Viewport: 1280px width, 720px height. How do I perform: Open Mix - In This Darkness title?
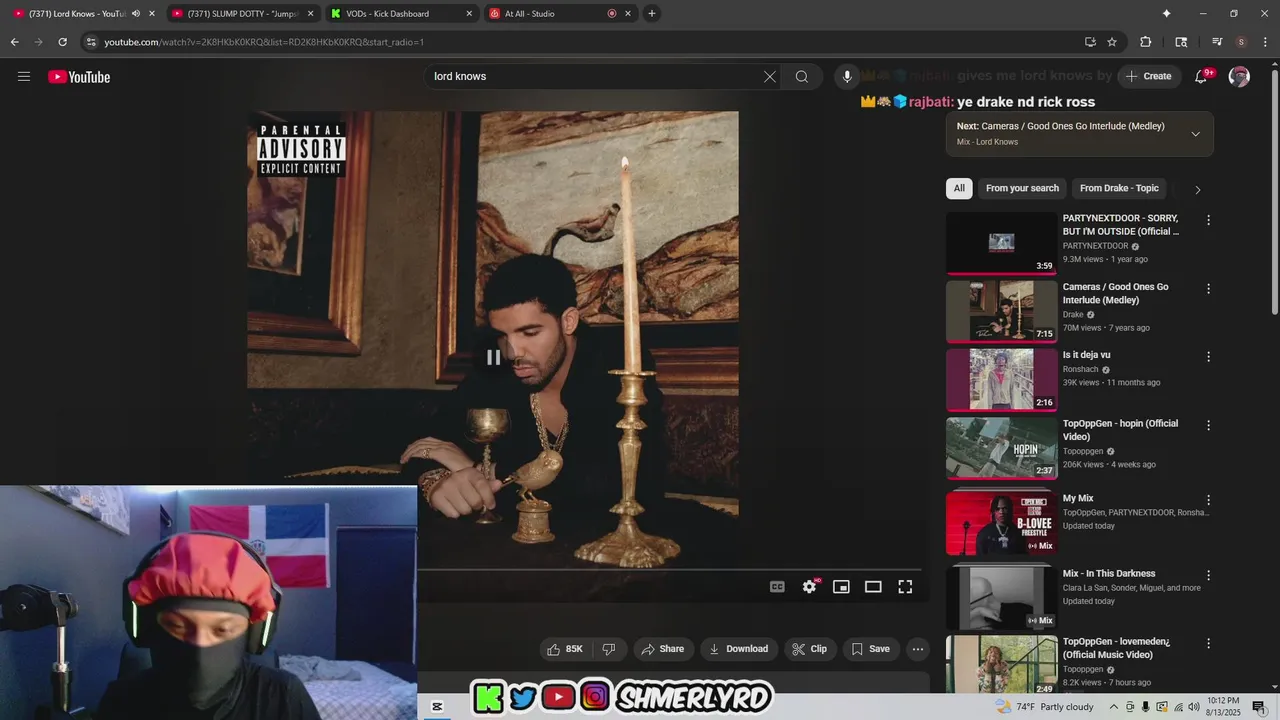coord(1109,574)
